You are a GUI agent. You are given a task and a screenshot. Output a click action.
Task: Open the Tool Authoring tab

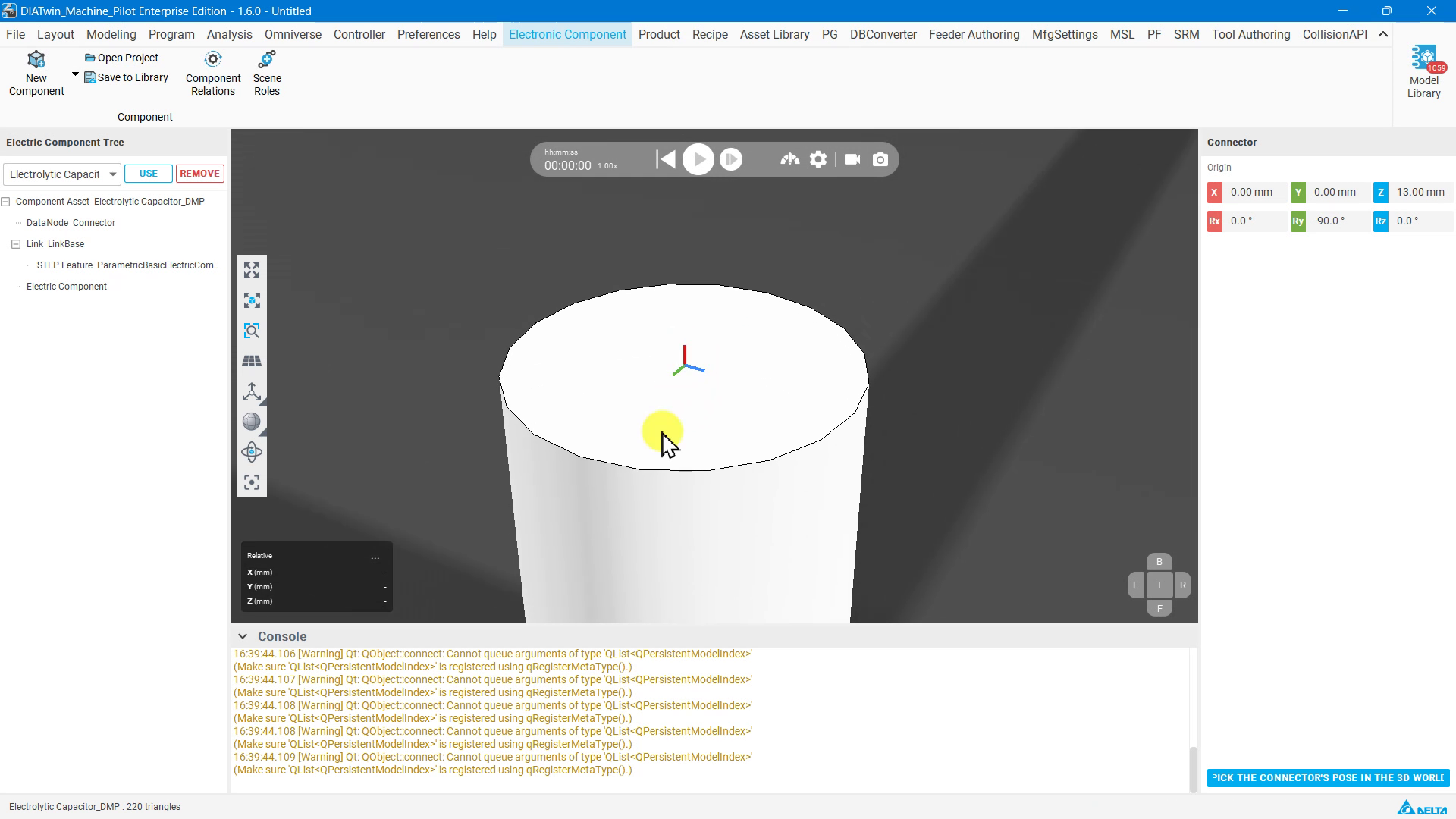(x=1250, y=34)
